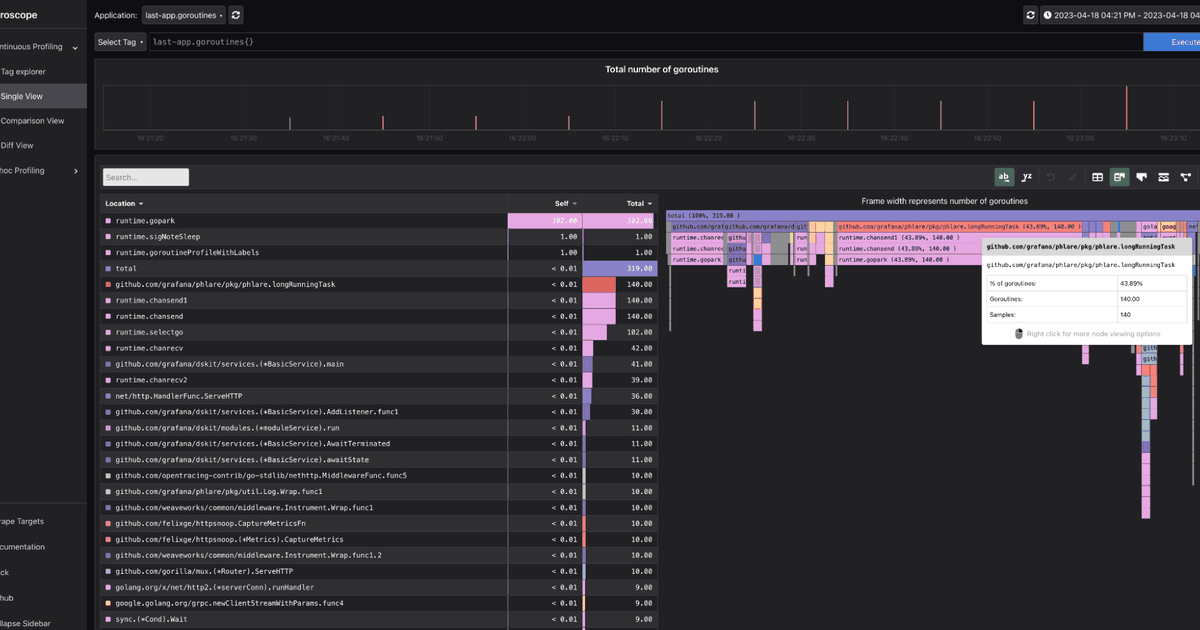Open the Select Tag dropdown
Viewport: 1200px width, 630px height.
(121, 42)
